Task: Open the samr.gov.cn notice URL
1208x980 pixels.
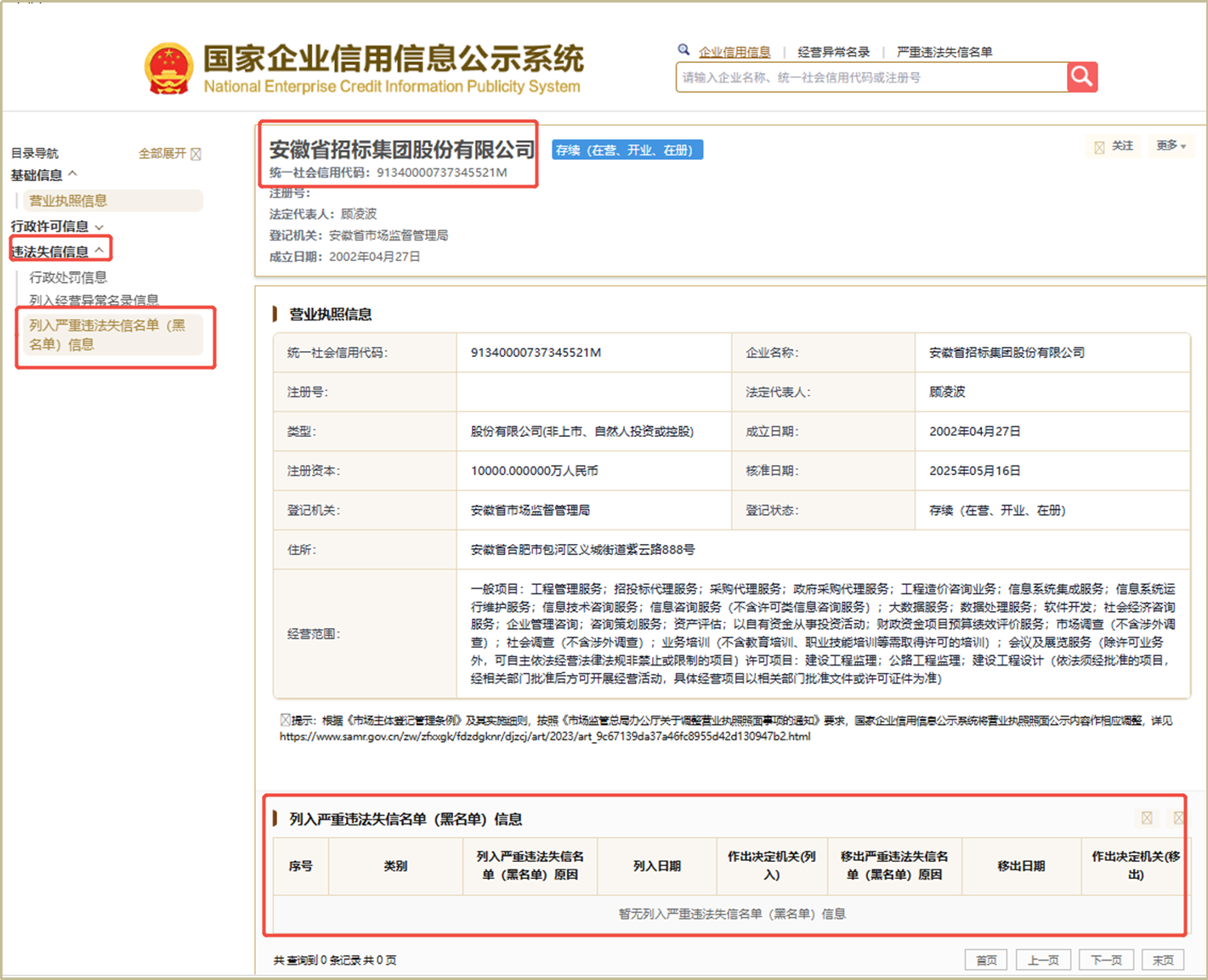Action: (x=545, y=736)
